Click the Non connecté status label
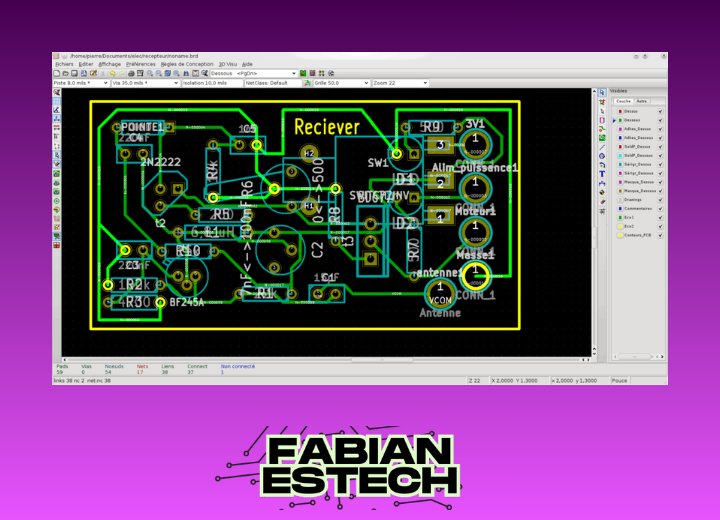 [x=237, y=366]
